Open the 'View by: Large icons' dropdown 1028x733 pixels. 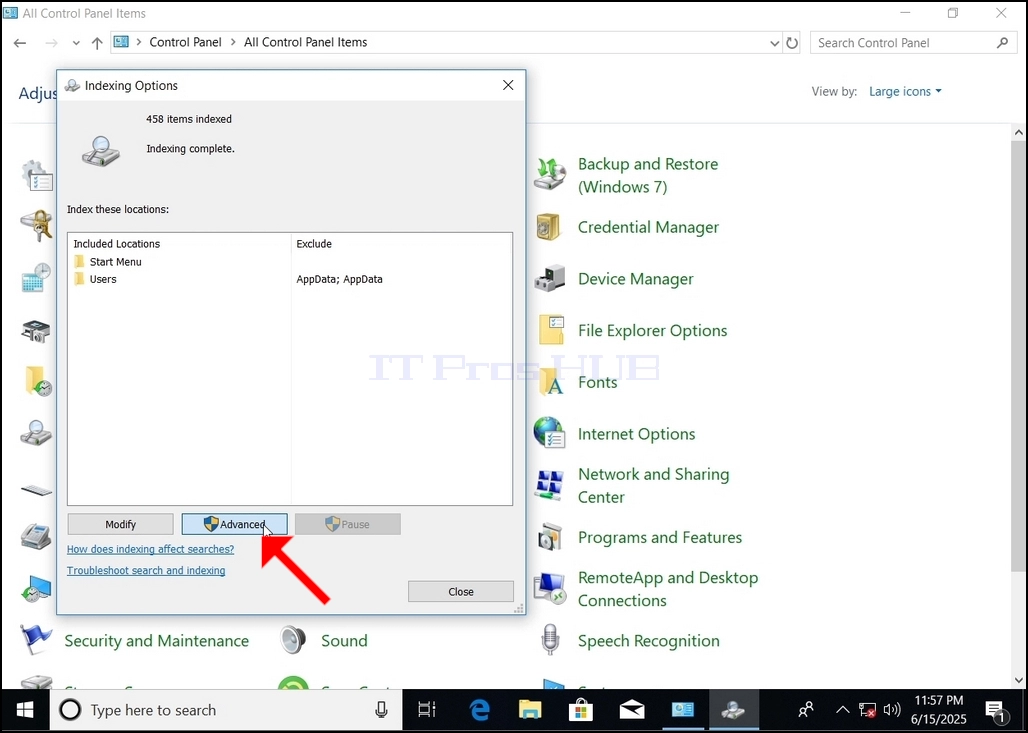tap(905, 91)
